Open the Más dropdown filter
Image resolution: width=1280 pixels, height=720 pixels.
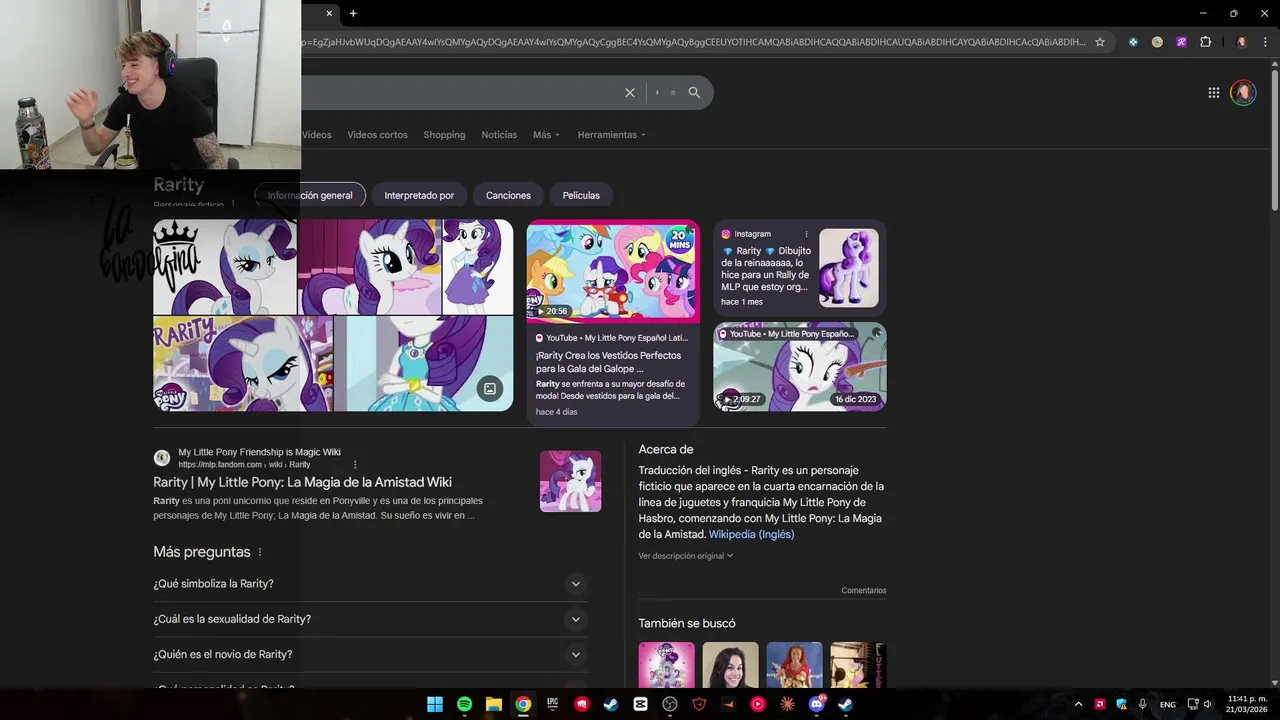(x=546, y=134)
